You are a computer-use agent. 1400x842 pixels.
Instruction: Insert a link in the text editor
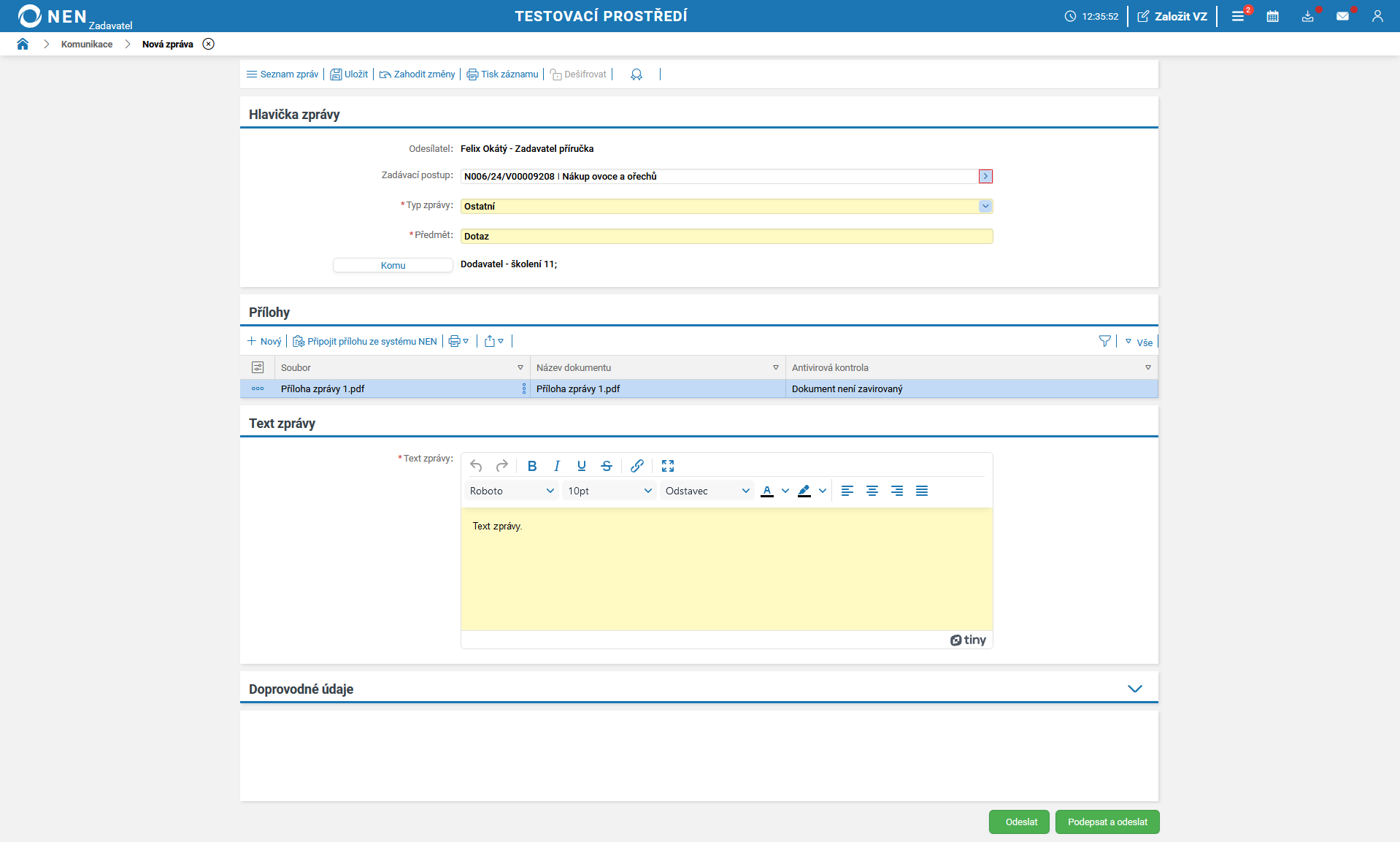[636, 466]
